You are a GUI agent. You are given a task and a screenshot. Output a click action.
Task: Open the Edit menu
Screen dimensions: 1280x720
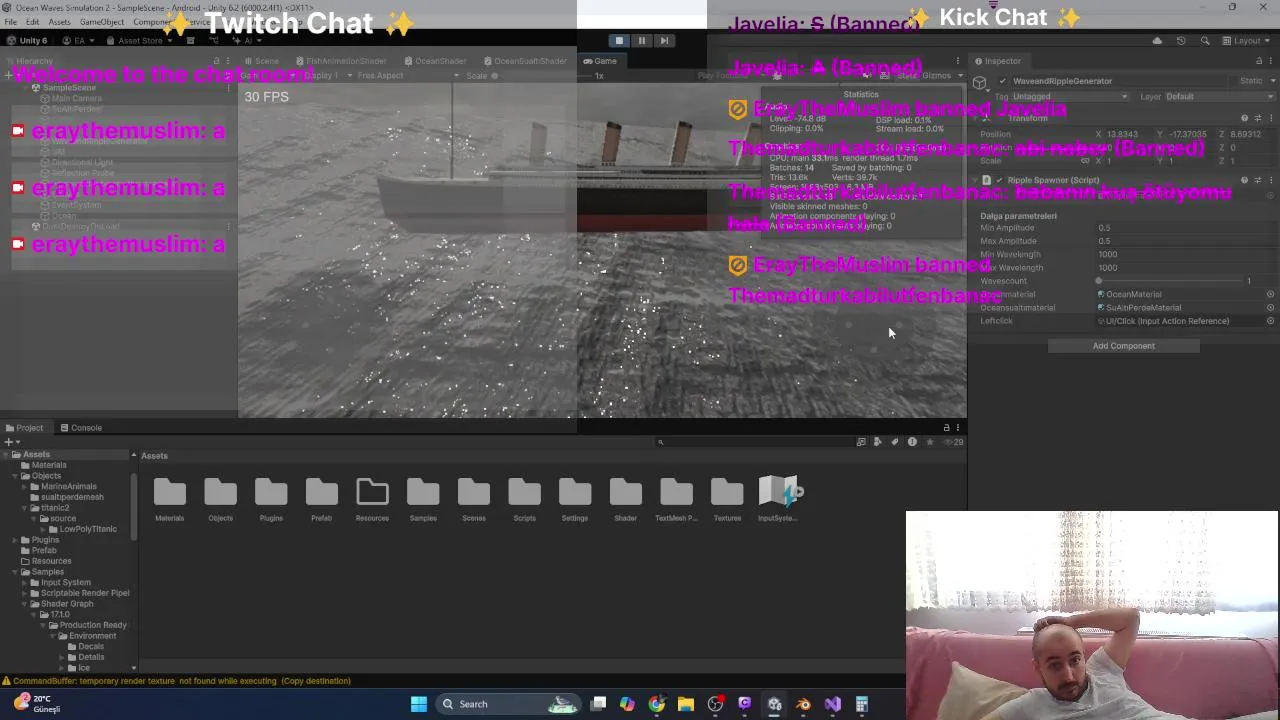[x=33, y=22]
